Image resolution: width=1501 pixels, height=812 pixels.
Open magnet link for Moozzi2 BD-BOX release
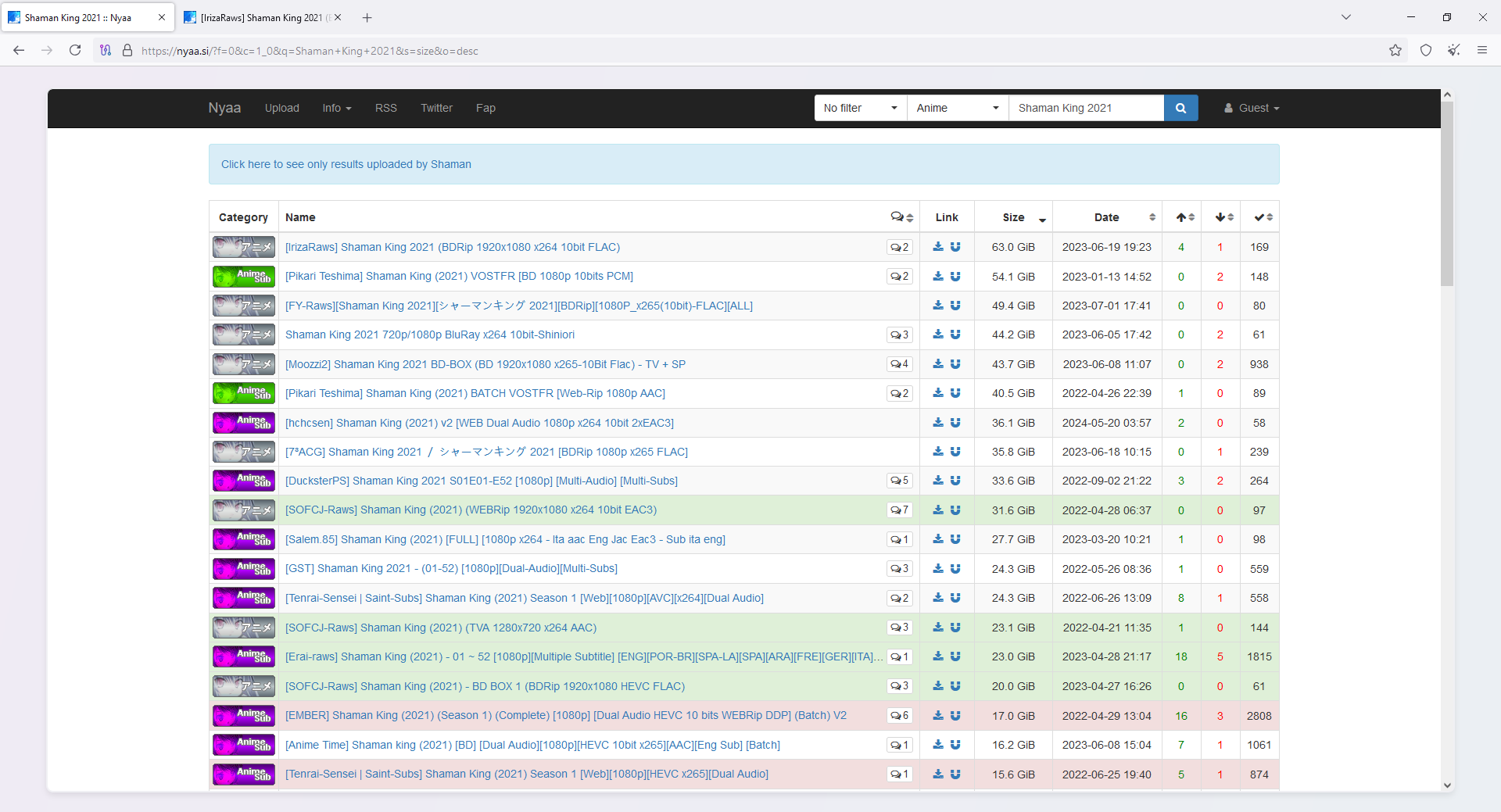tap(955, 364)
